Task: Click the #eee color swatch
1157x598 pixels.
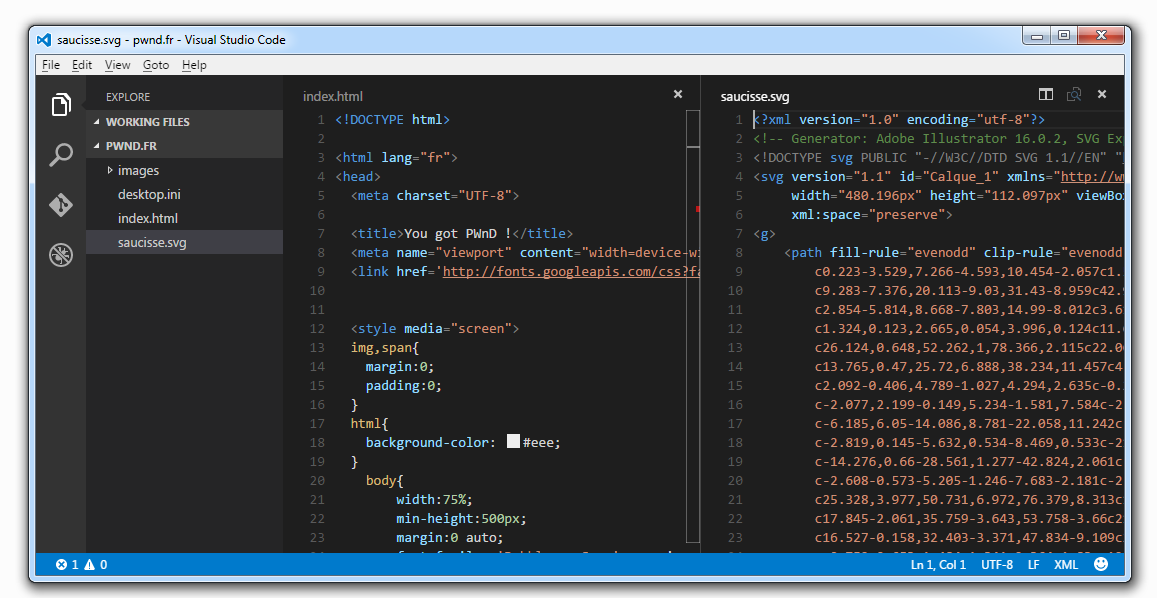Action: coord(513,442)
